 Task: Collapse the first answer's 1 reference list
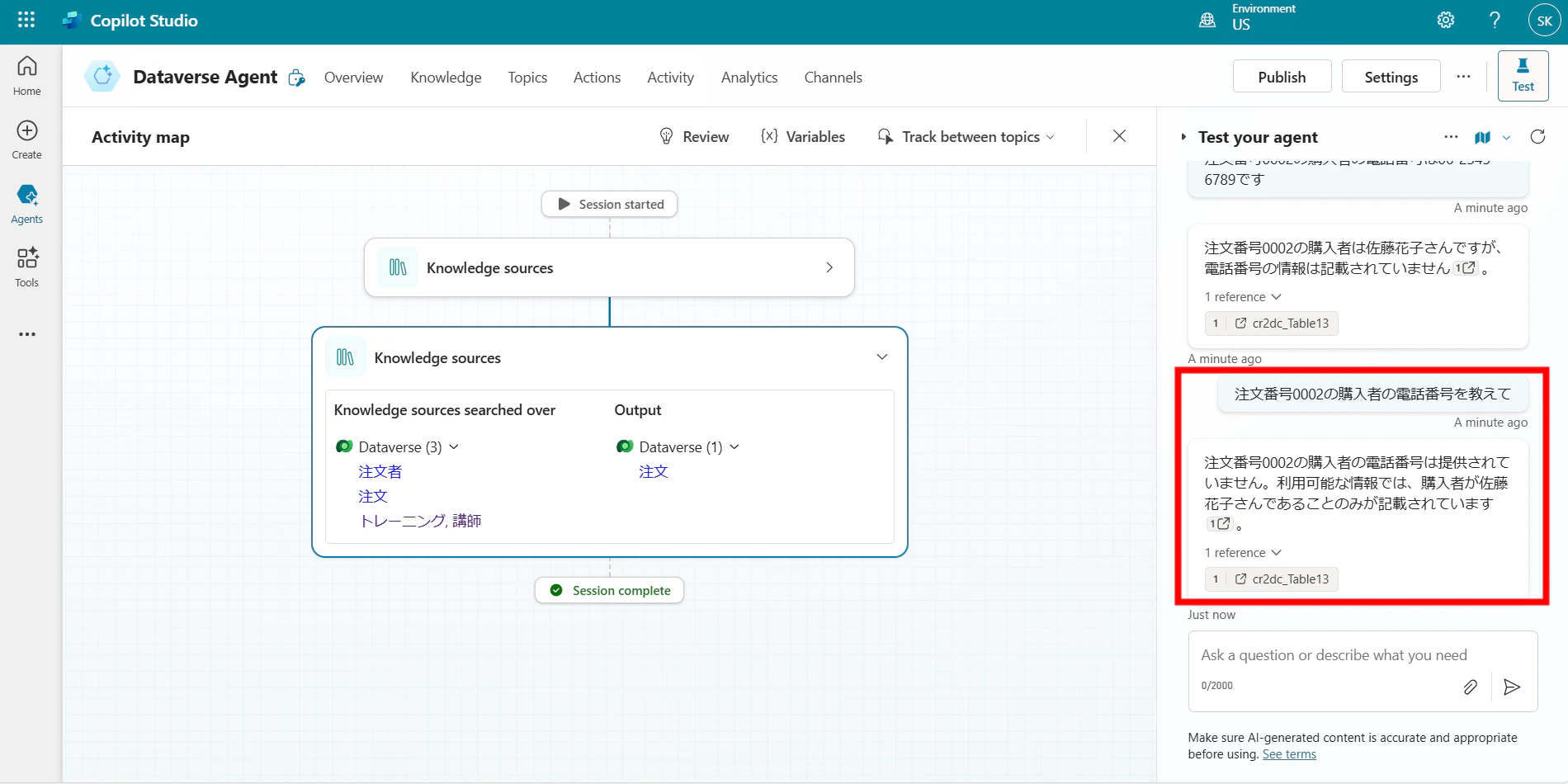point(1276,297)
